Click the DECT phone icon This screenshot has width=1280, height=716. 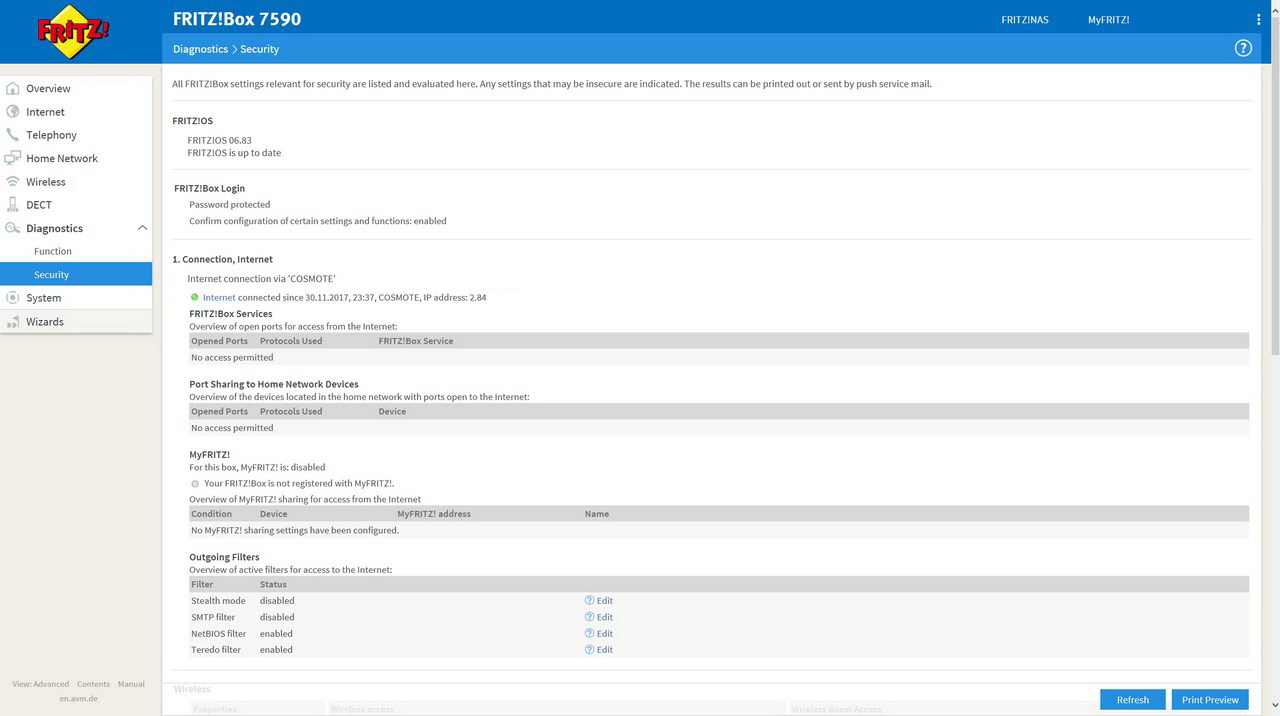[13, 204]
